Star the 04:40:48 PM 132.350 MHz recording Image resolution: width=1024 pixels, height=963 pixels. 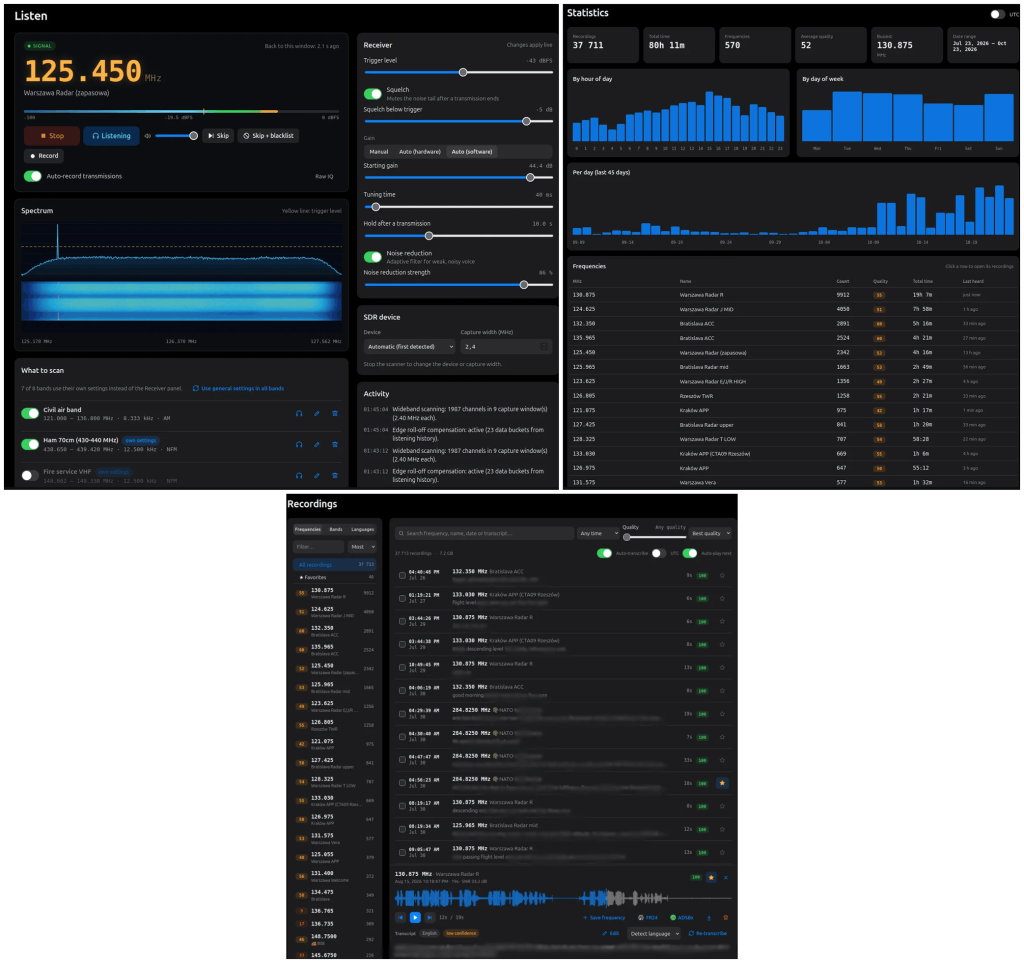[722, 575]
